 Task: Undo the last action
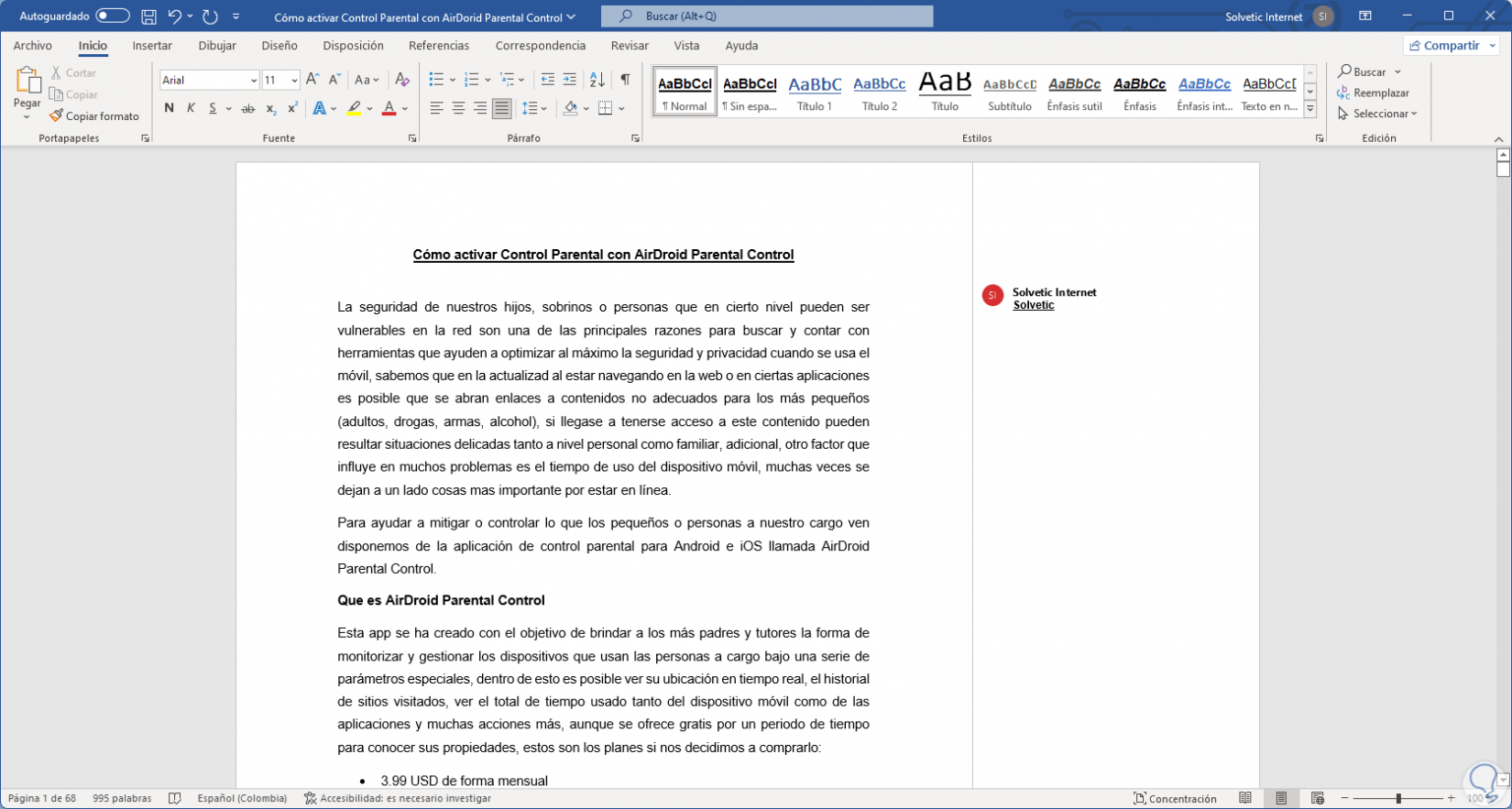(x=174, y=16)
